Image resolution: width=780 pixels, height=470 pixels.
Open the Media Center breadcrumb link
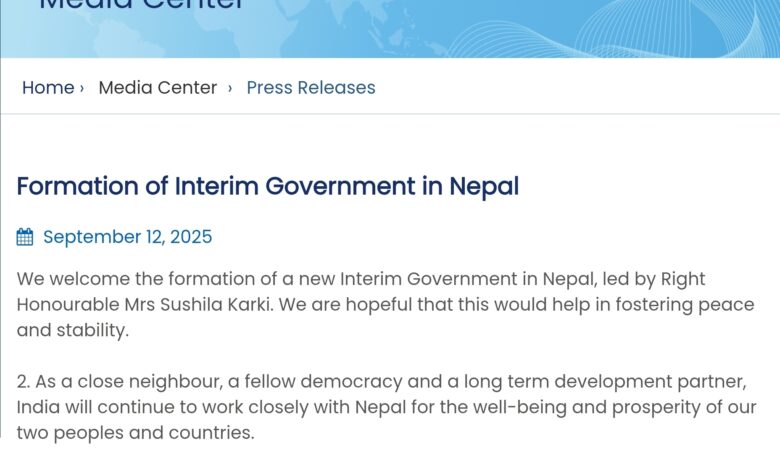pos(157,88)
